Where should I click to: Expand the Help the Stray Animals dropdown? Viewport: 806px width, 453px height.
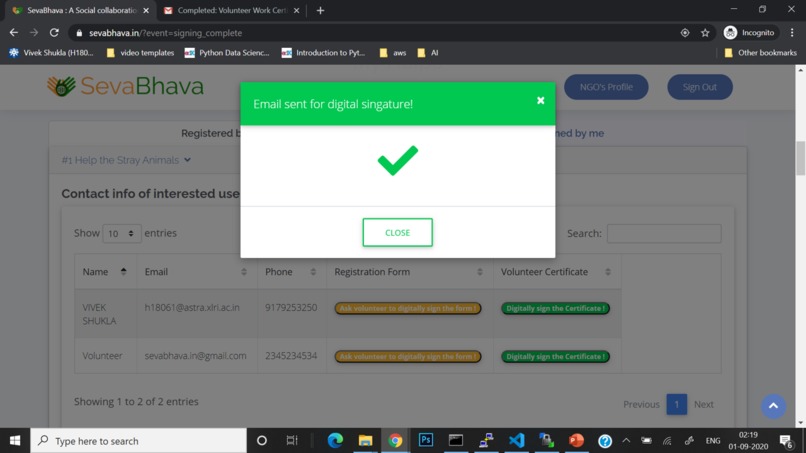126,160
